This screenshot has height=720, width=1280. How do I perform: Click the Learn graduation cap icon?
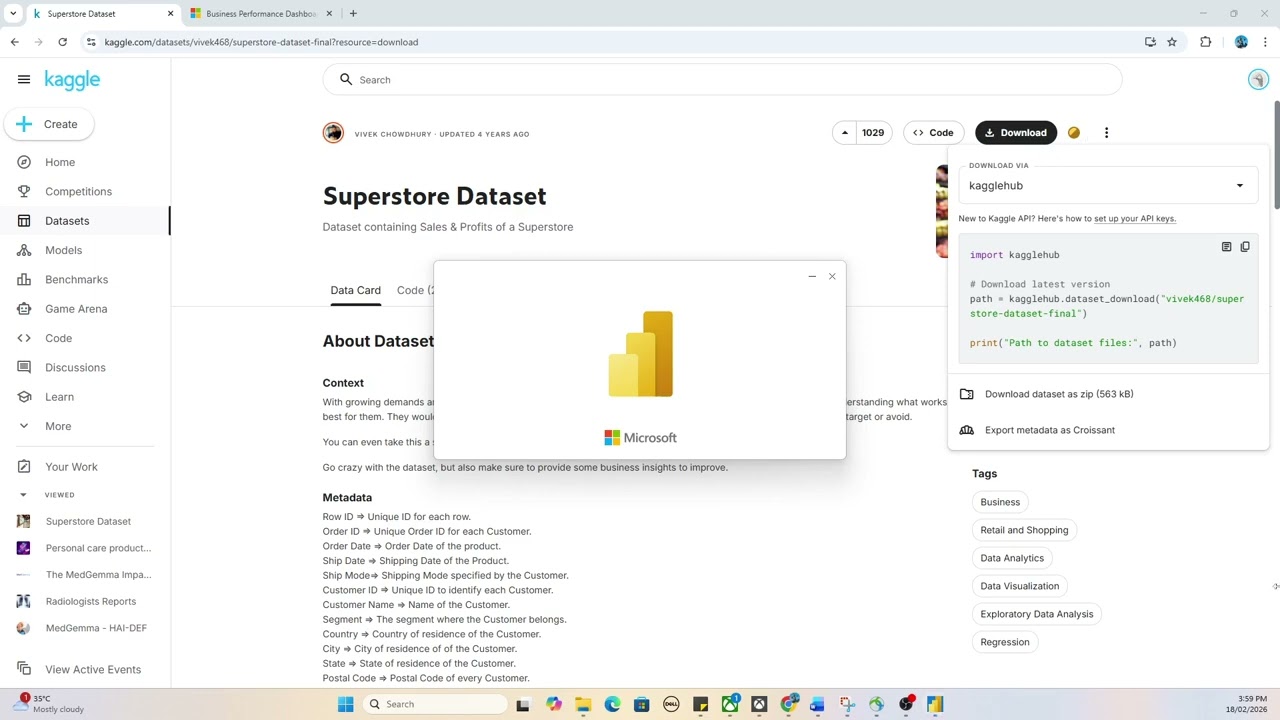(x=24, y=397)
